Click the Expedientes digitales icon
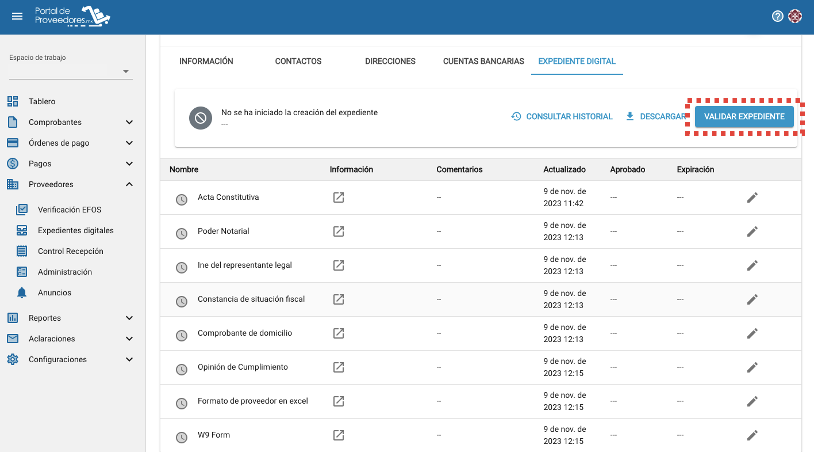Image resolution: width=814 pixels, height=452 pixels. [22, 230]
